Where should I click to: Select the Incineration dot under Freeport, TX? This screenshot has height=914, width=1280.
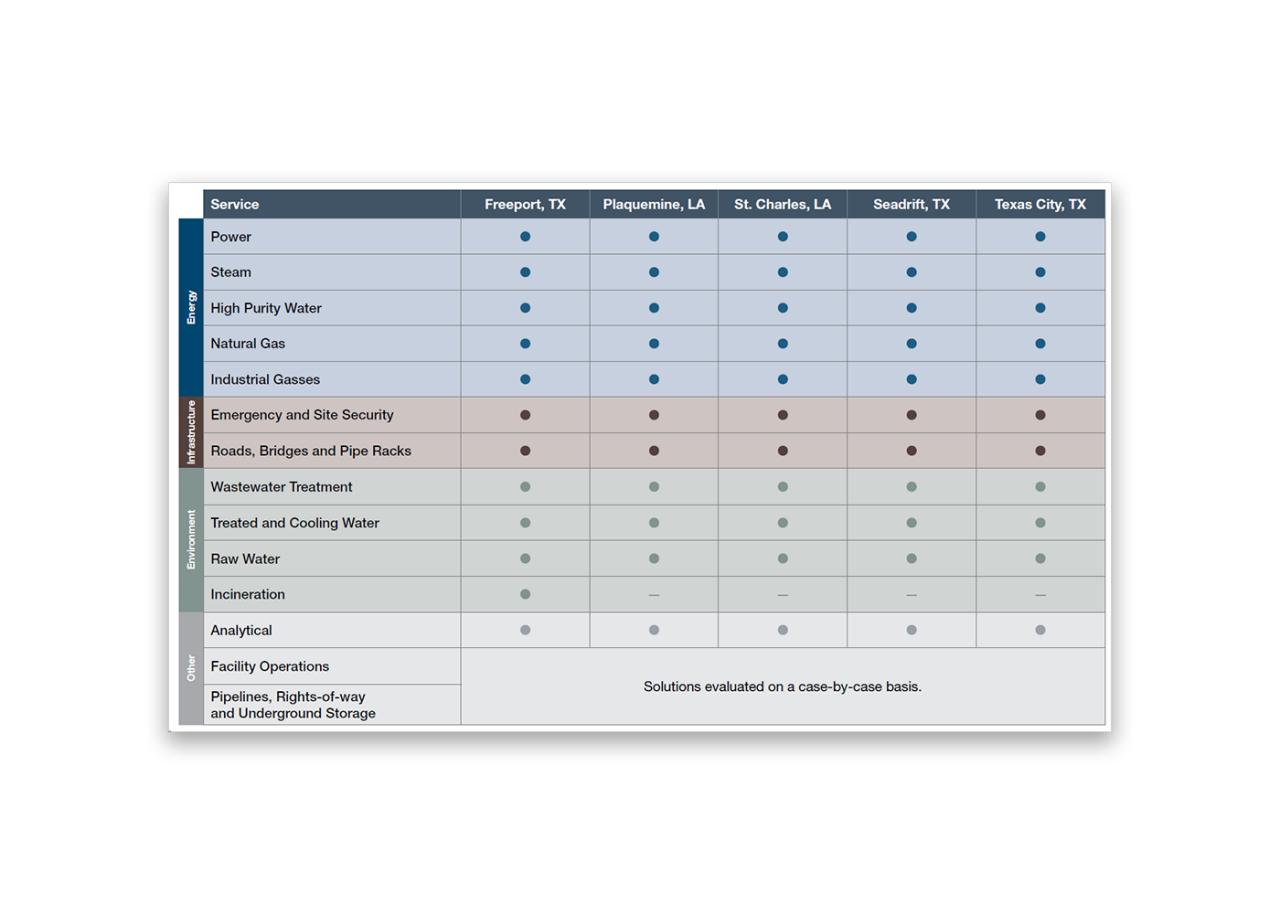click(524, 594)
